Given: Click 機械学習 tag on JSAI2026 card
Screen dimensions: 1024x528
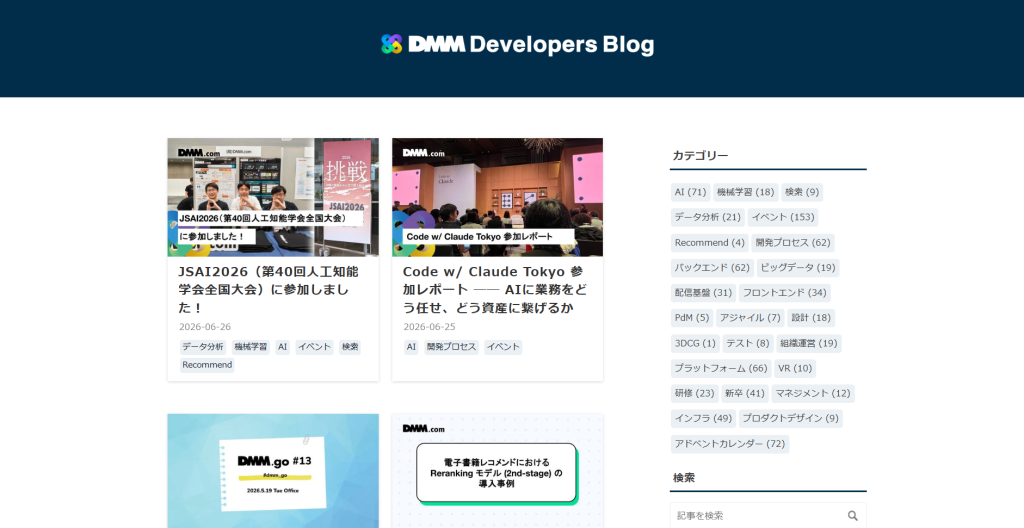Looking at the screenshot, I should (x=251, y=347).
